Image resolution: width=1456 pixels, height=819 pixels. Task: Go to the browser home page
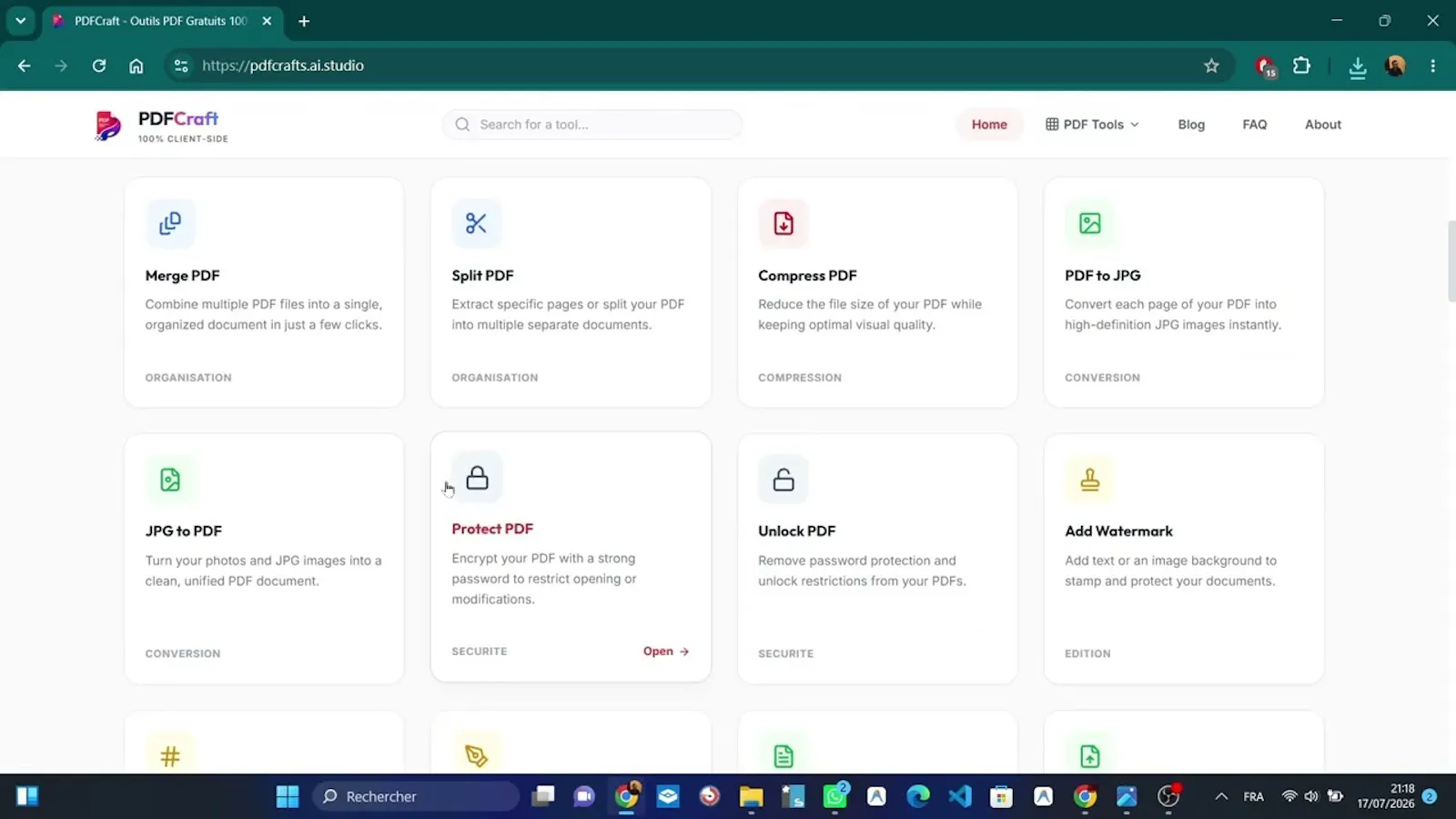pyautogui.click(x=136, y=66)
